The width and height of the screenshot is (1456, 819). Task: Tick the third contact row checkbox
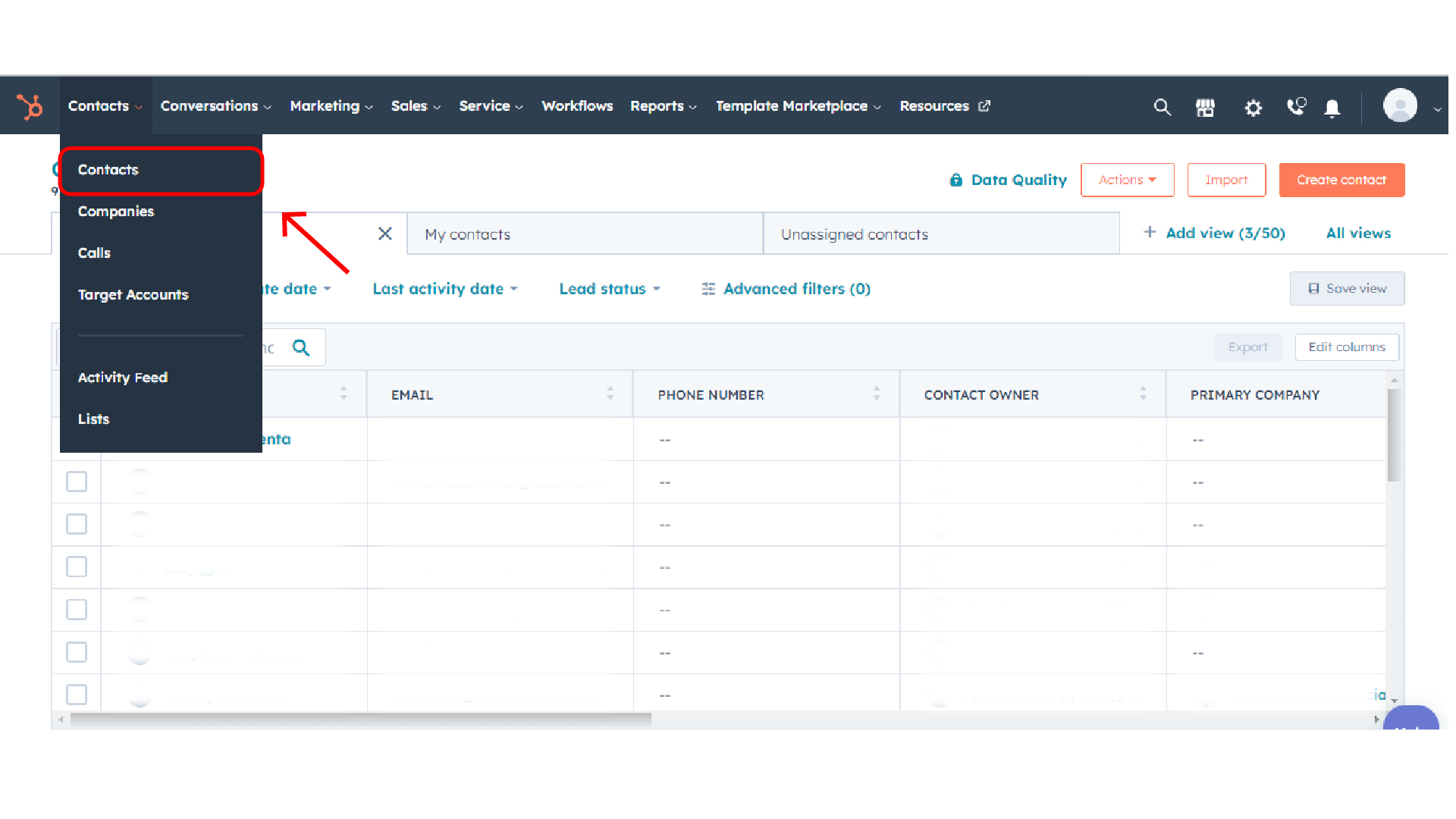pyautogui.click(x=77, y=524)
